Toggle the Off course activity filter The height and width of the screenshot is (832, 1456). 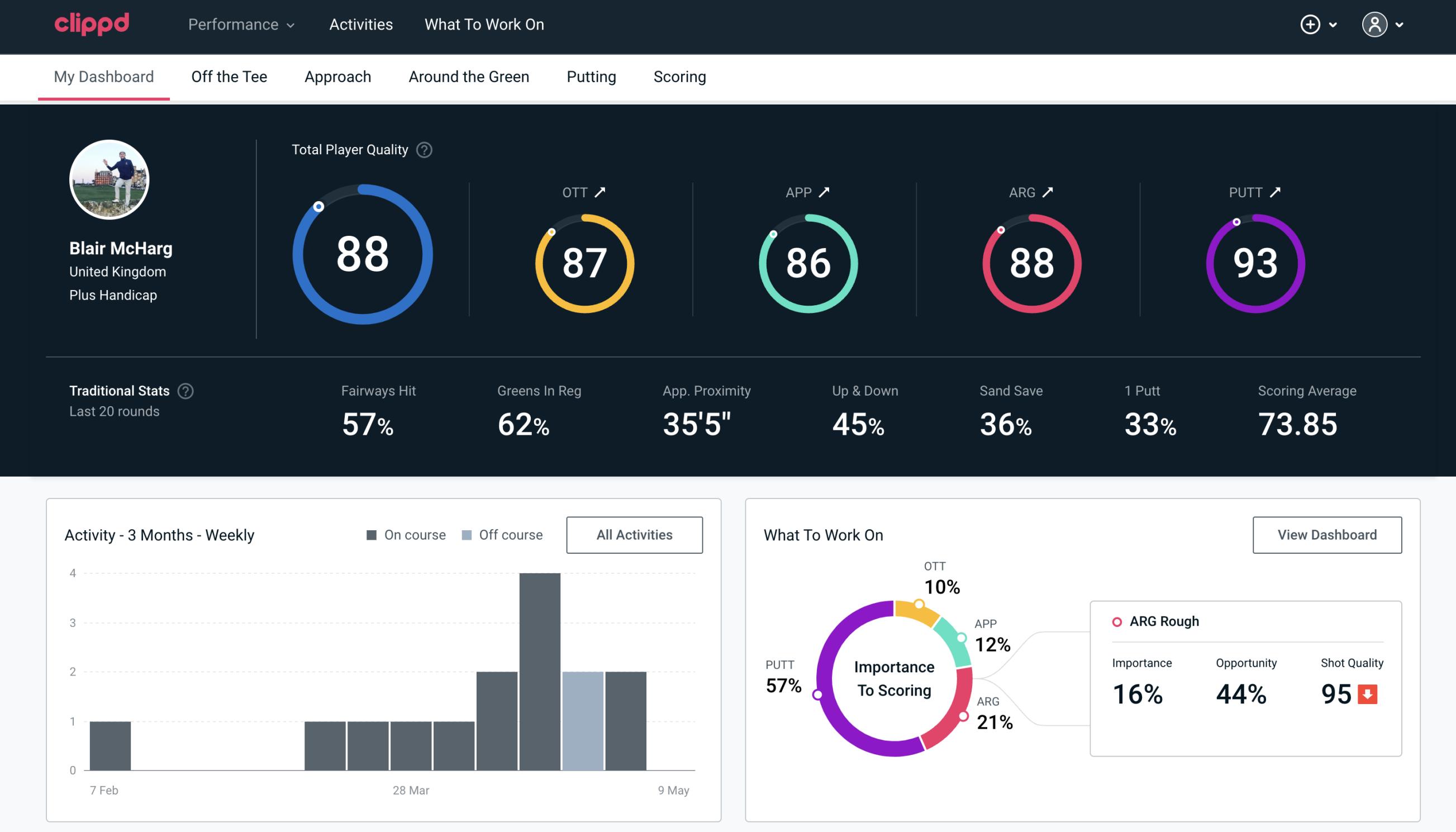point(502,535)
